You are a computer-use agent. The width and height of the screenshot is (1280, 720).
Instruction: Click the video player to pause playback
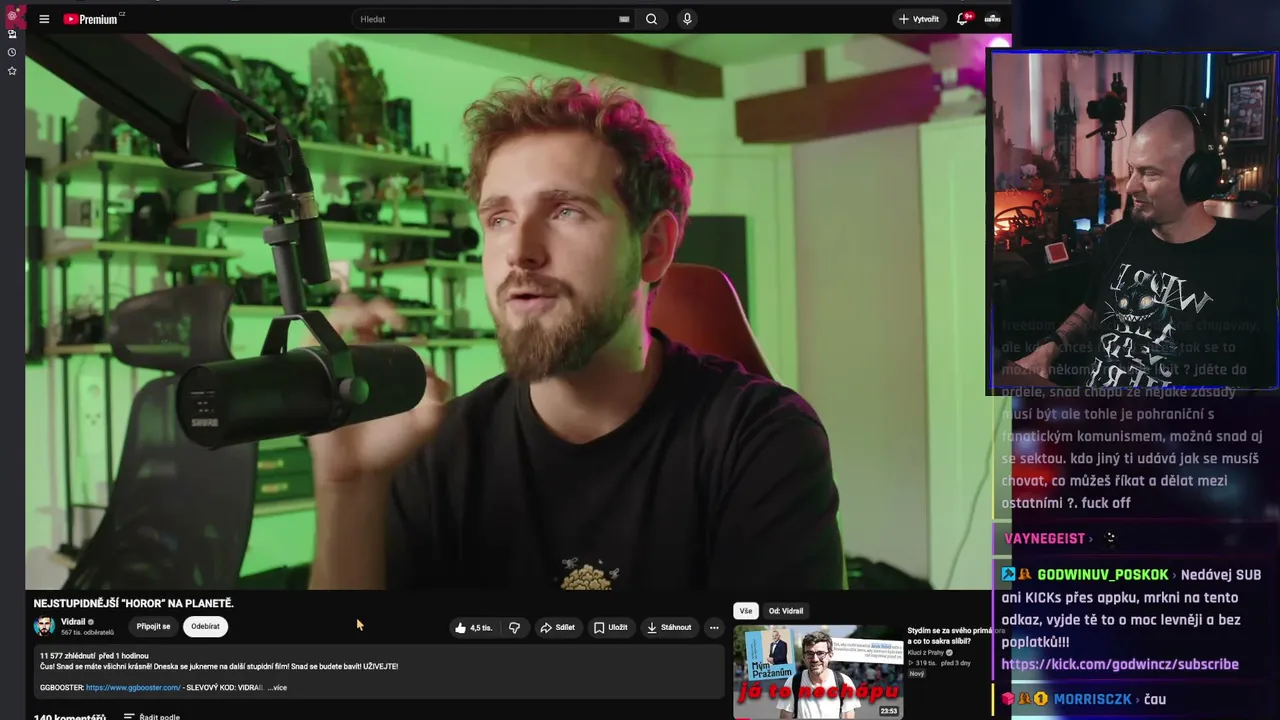click(505, 311)
